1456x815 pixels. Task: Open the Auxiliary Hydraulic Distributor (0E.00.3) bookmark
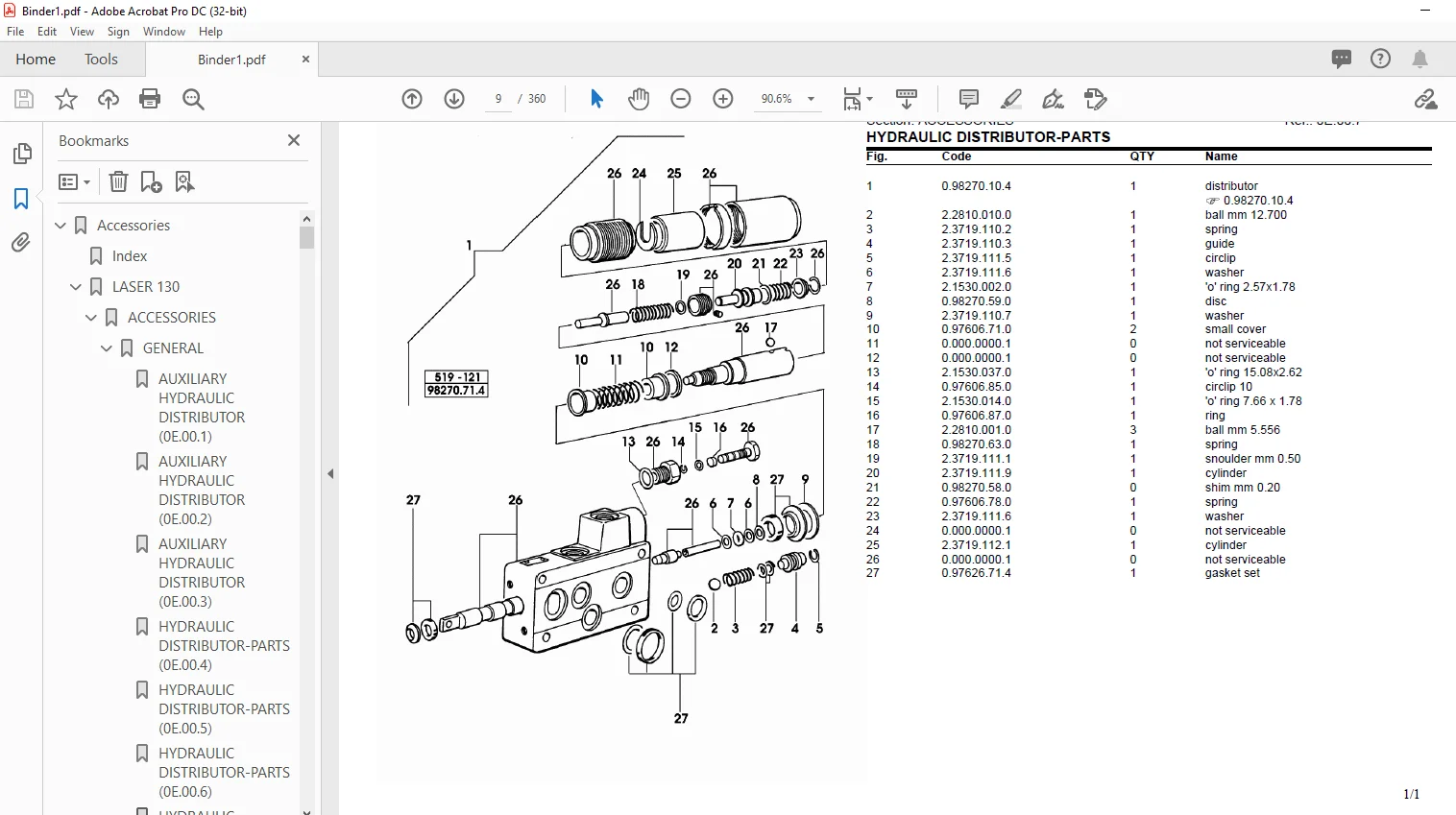[x=202, y=573]
